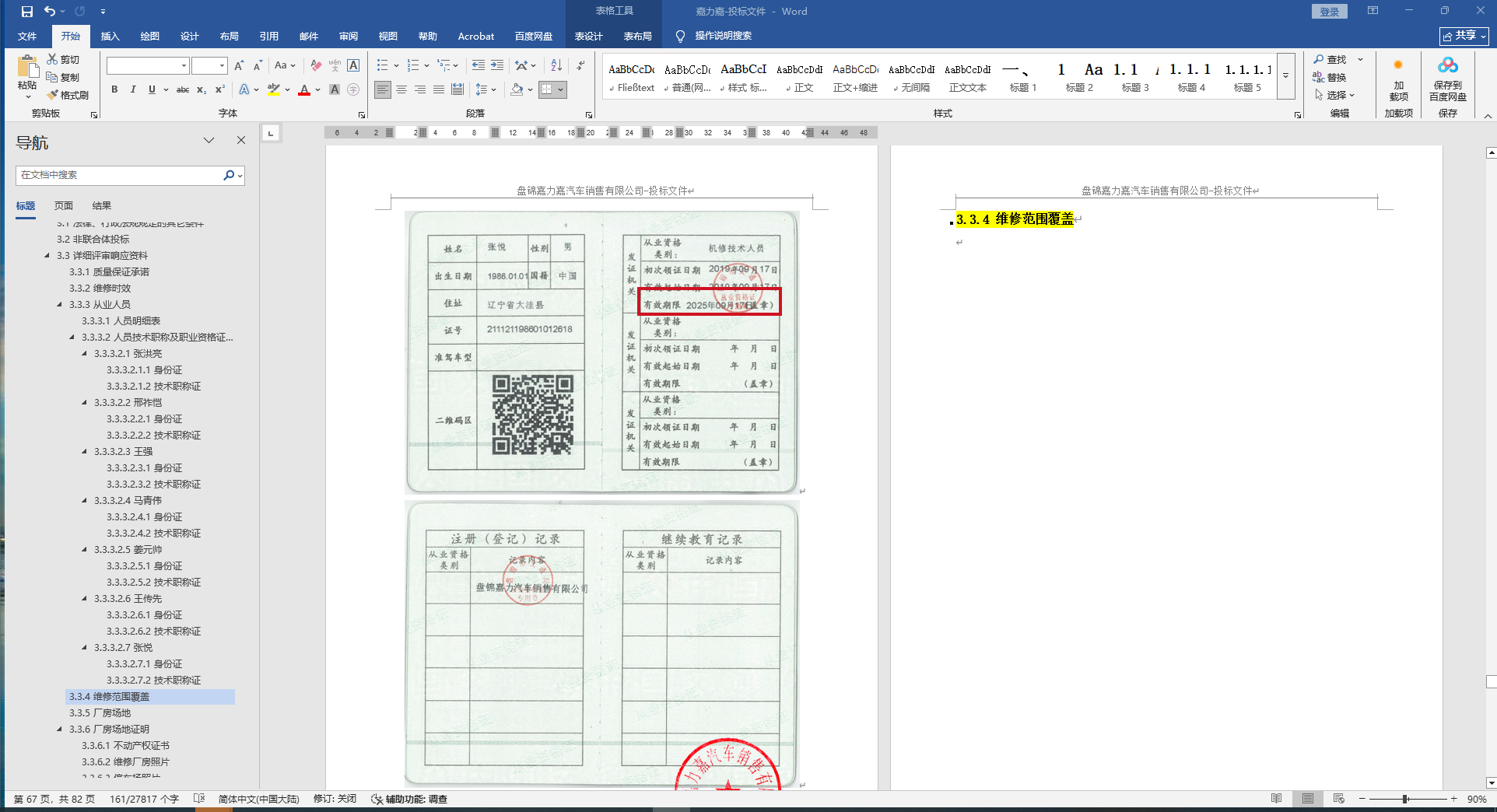This screenshot has width=1497, height=812.
Task: Switch to the 页面 tab in navigation pane
Action: [64, 206]
